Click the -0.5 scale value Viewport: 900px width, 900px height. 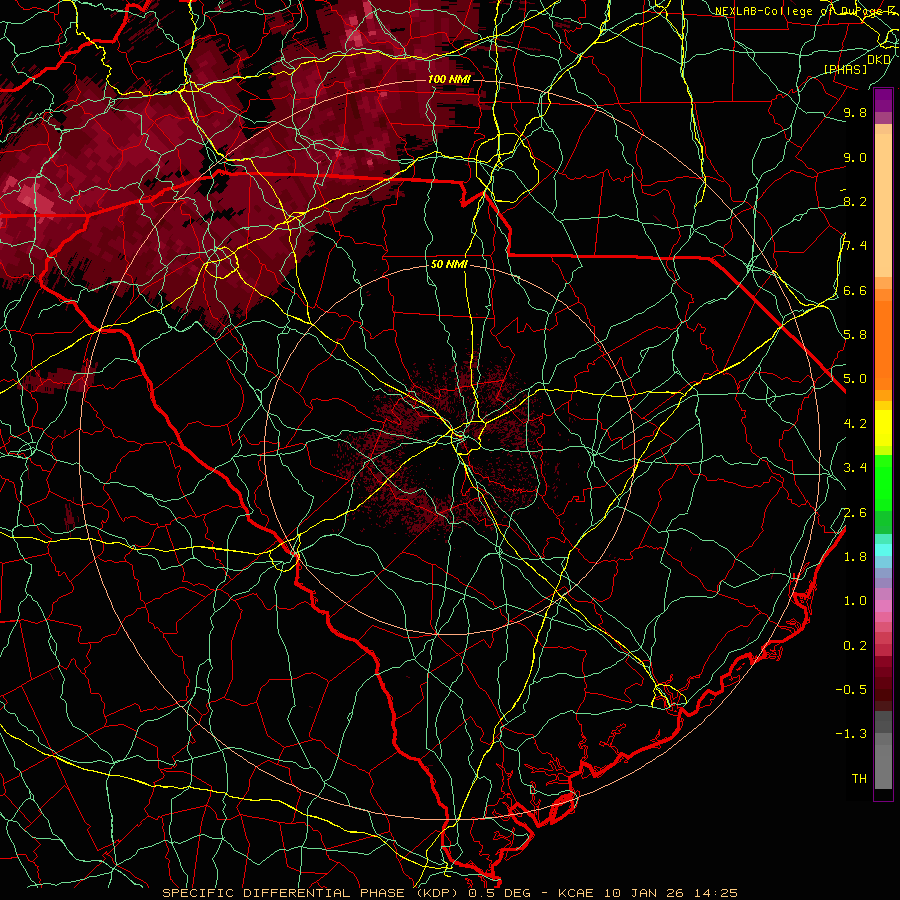pos(851,690)
